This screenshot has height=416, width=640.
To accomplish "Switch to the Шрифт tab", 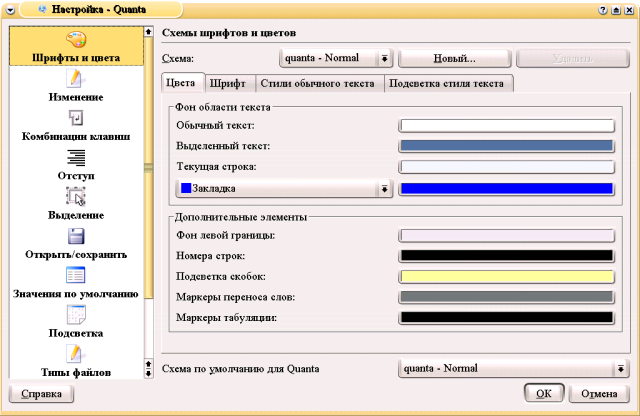I will pyautogui.click(x=231, y=83).
